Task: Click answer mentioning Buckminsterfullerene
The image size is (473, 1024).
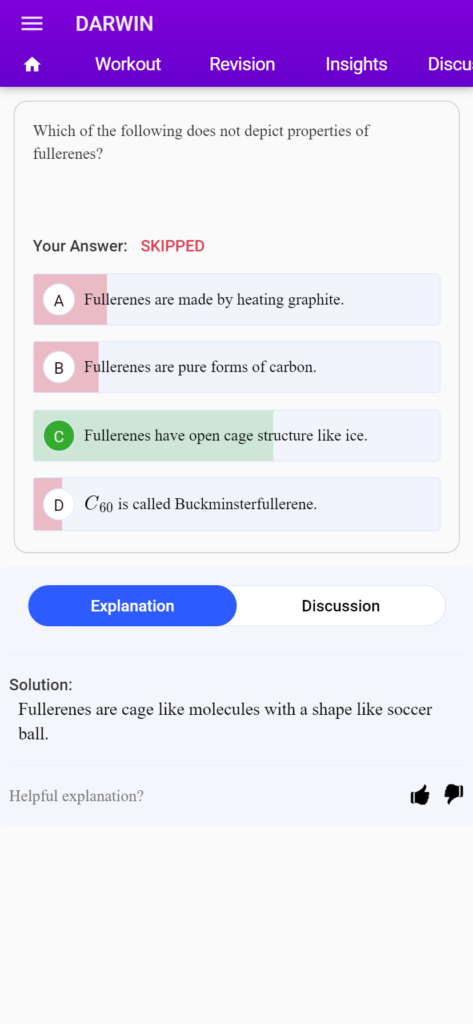Action: [201, 504]
